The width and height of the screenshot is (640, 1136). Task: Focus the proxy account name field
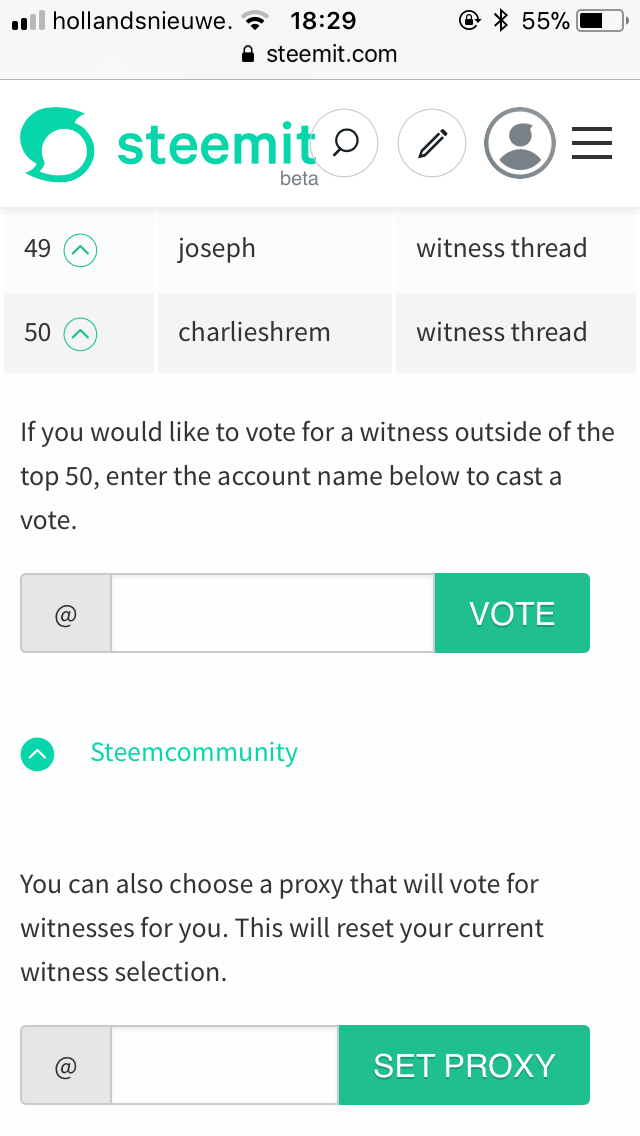point(225,1065)
